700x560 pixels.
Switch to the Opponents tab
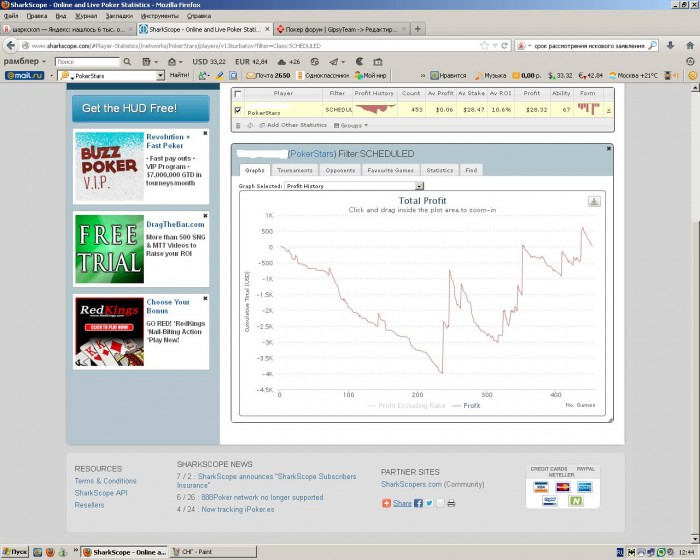(x=340, y=170)
